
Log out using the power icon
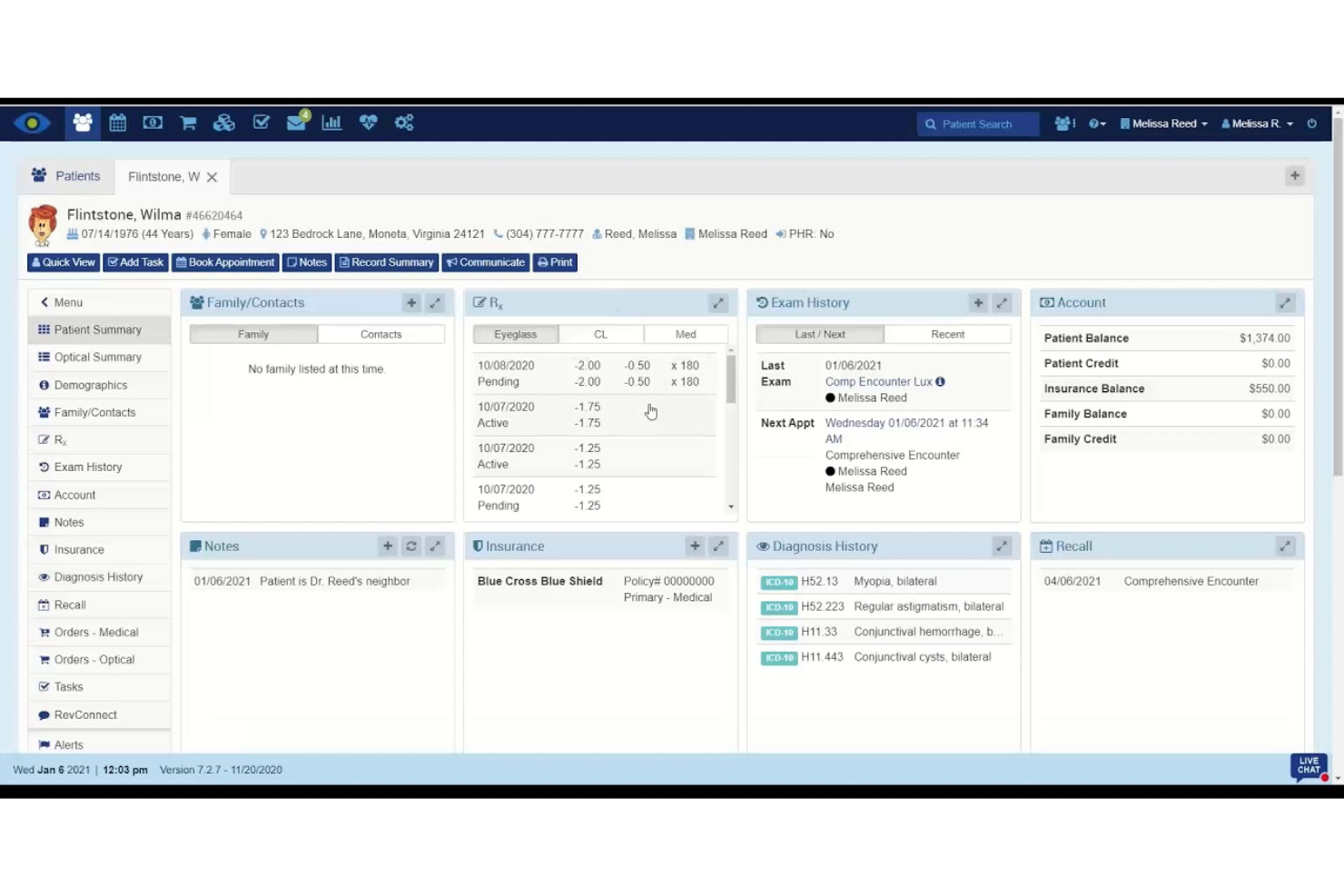pos(1311,123)
